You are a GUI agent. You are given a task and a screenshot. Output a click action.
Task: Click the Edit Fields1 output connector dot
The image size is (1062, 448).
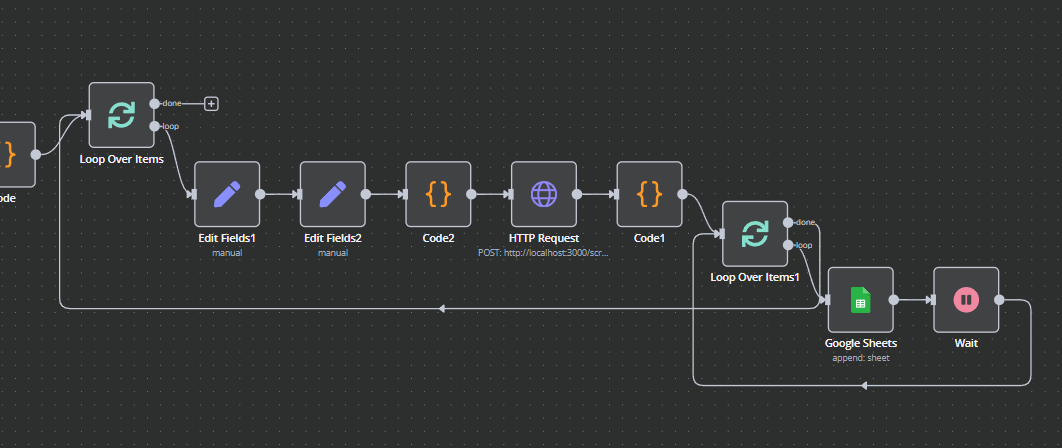(259, 194)
